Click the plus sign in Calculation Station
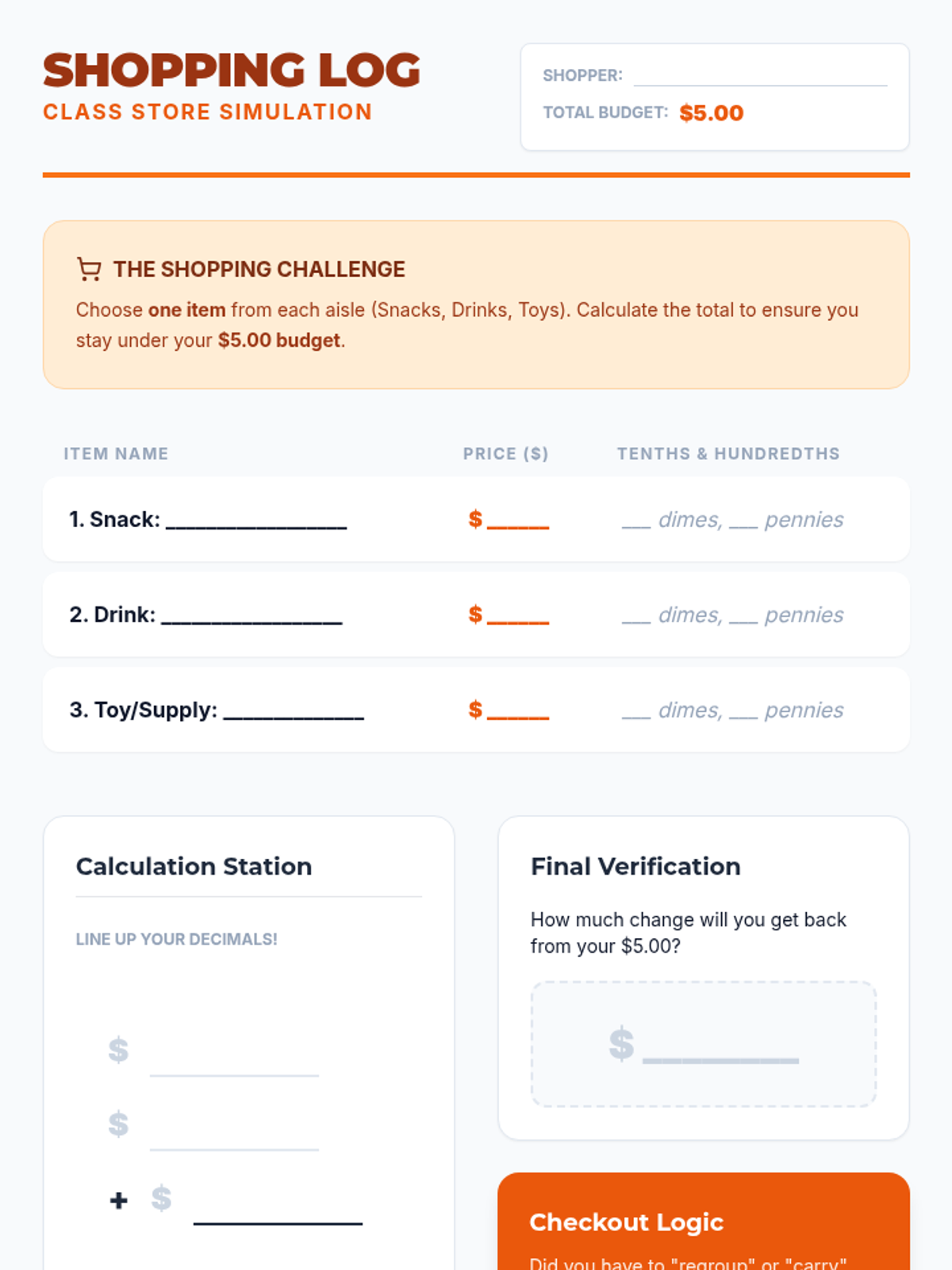This screenshot has width=952, height=1270. click(x=119, y=1200)
